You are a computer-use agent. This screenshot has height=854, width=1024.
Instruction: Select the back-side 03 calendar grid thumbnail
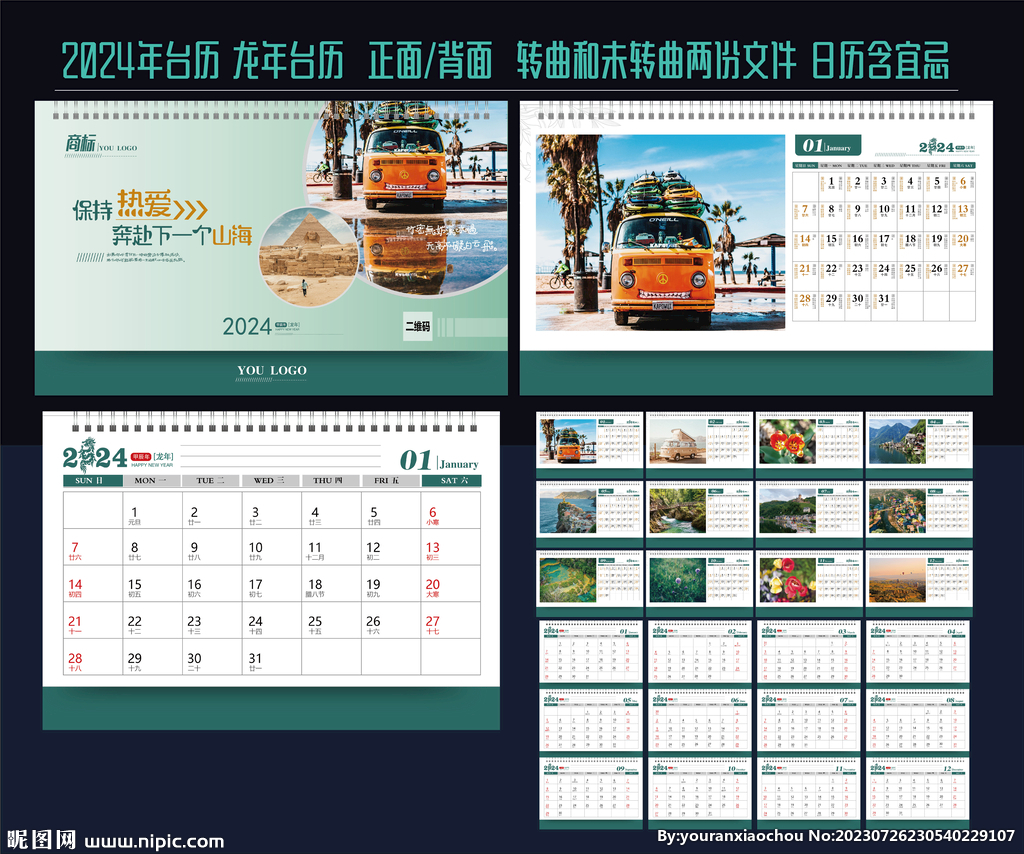click(810, 656)
